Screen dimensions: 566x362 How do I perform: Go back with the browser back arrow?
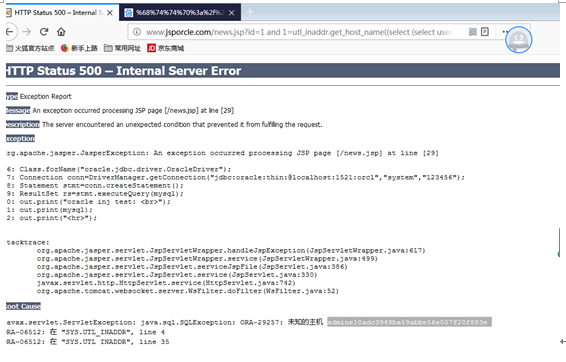pos(10,32)
